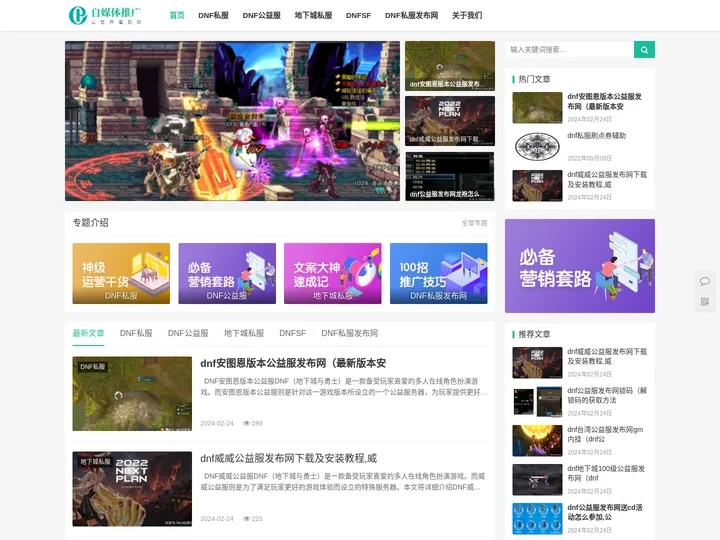Open the chat bubble side icon
The width and height of the screenshot is (720, 540).
[704, 281]
